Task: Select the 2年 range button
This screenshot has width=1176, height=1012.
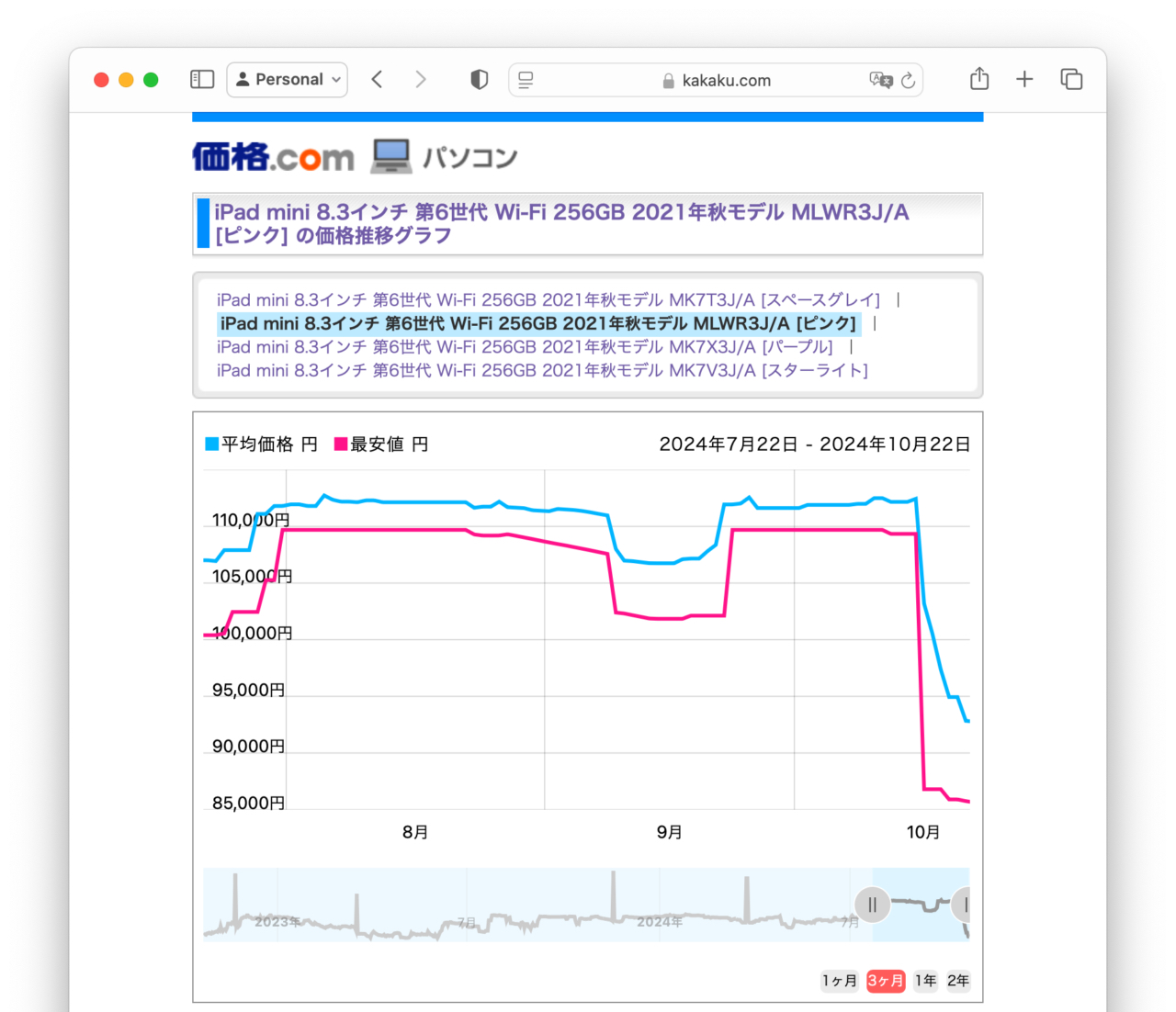Action: (958, 981)
